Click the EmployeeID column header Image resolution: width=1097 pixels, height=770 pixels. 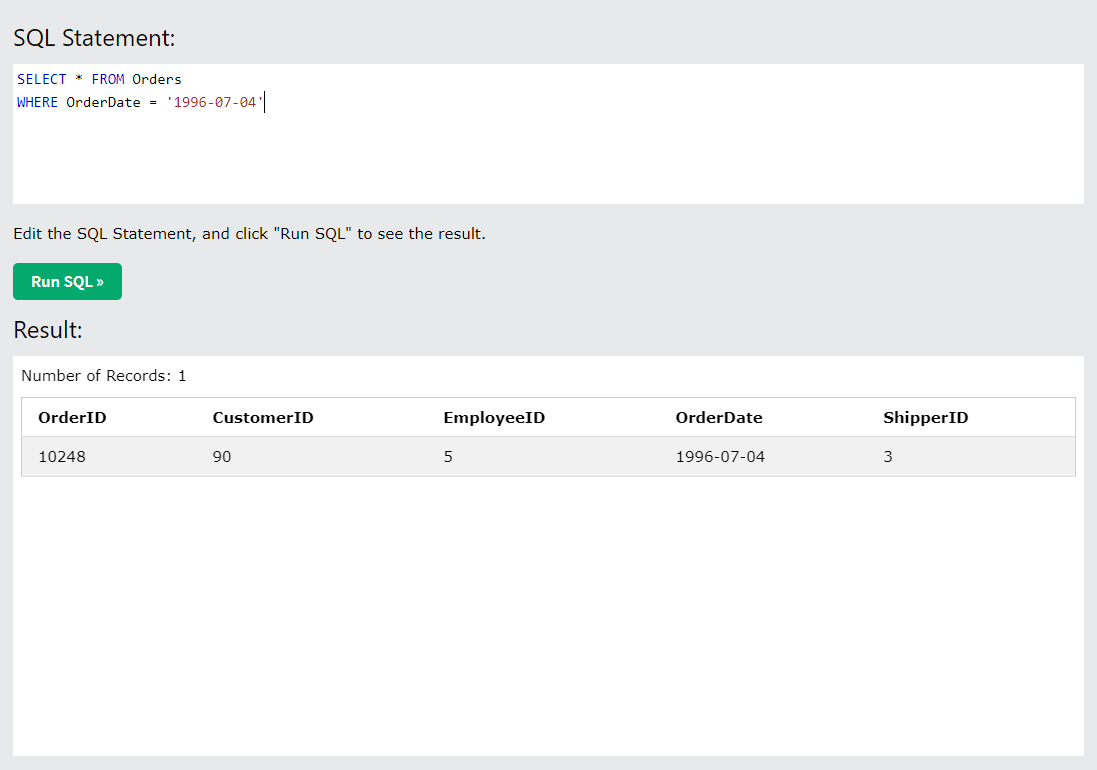pyautogui.click(x=494, y=418)
